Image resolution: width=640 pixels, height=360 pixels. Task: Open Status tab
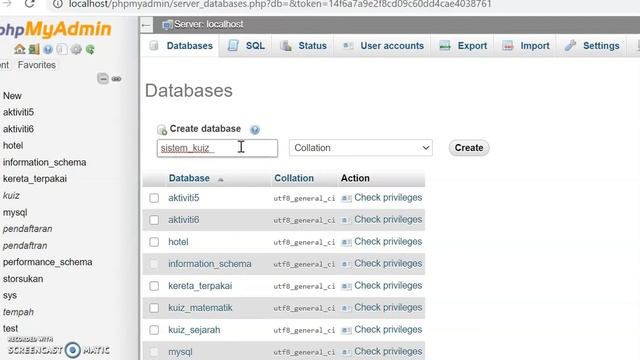tap(303, 46)
